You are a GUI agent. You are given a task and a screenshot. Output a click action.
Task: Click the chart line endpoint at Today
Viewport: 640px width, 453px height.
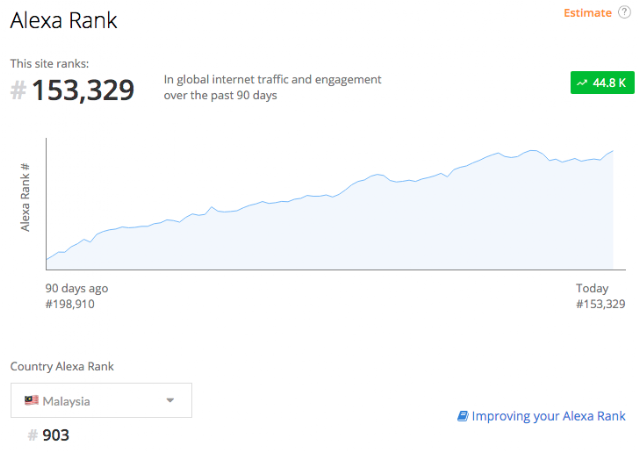point(613,151)
